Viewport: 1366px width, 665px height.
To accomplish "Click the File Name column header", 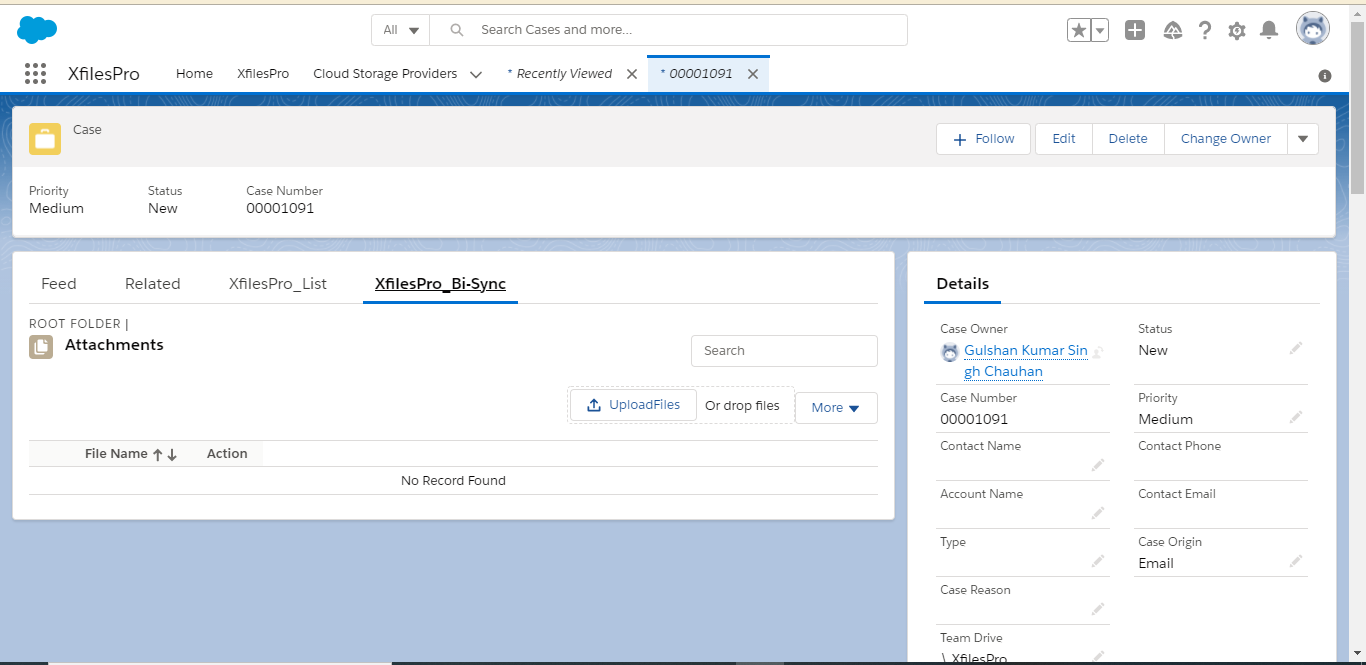I will pyautogui.click(x=116, y=454).
